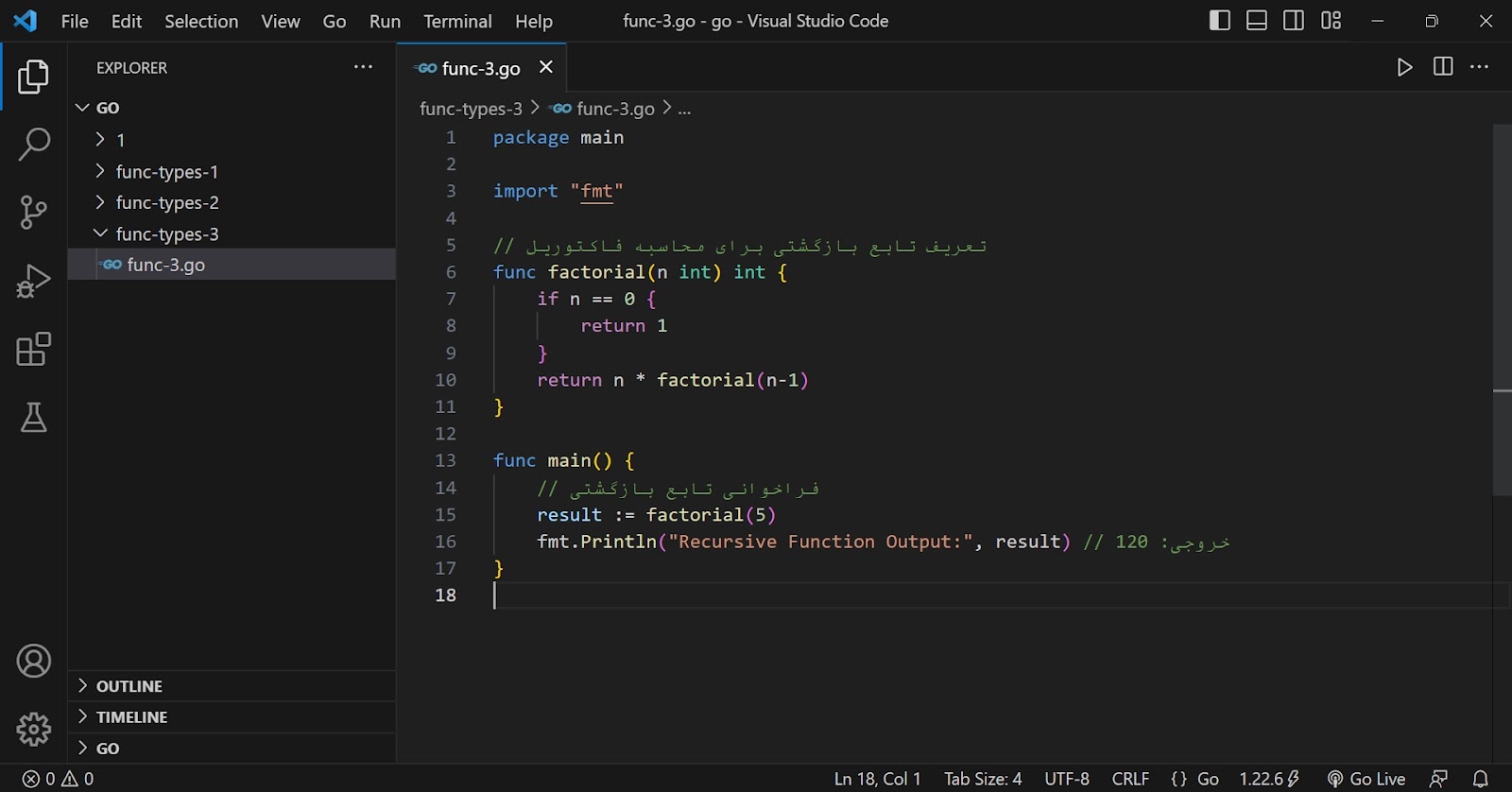1512x792 pixels.
Task: Open the File menu
Action: [75, 21]
